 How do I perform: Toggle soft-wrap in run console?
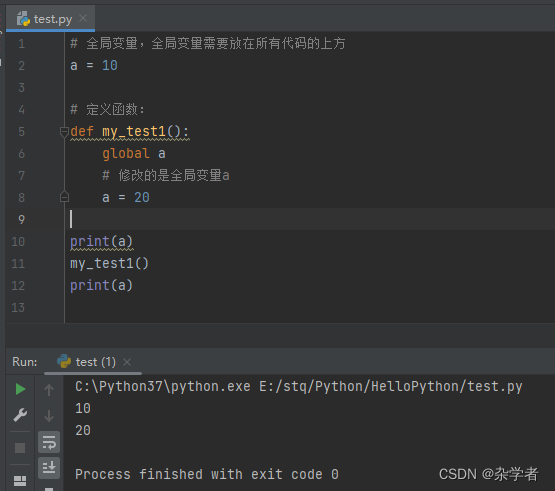(49, 442)
